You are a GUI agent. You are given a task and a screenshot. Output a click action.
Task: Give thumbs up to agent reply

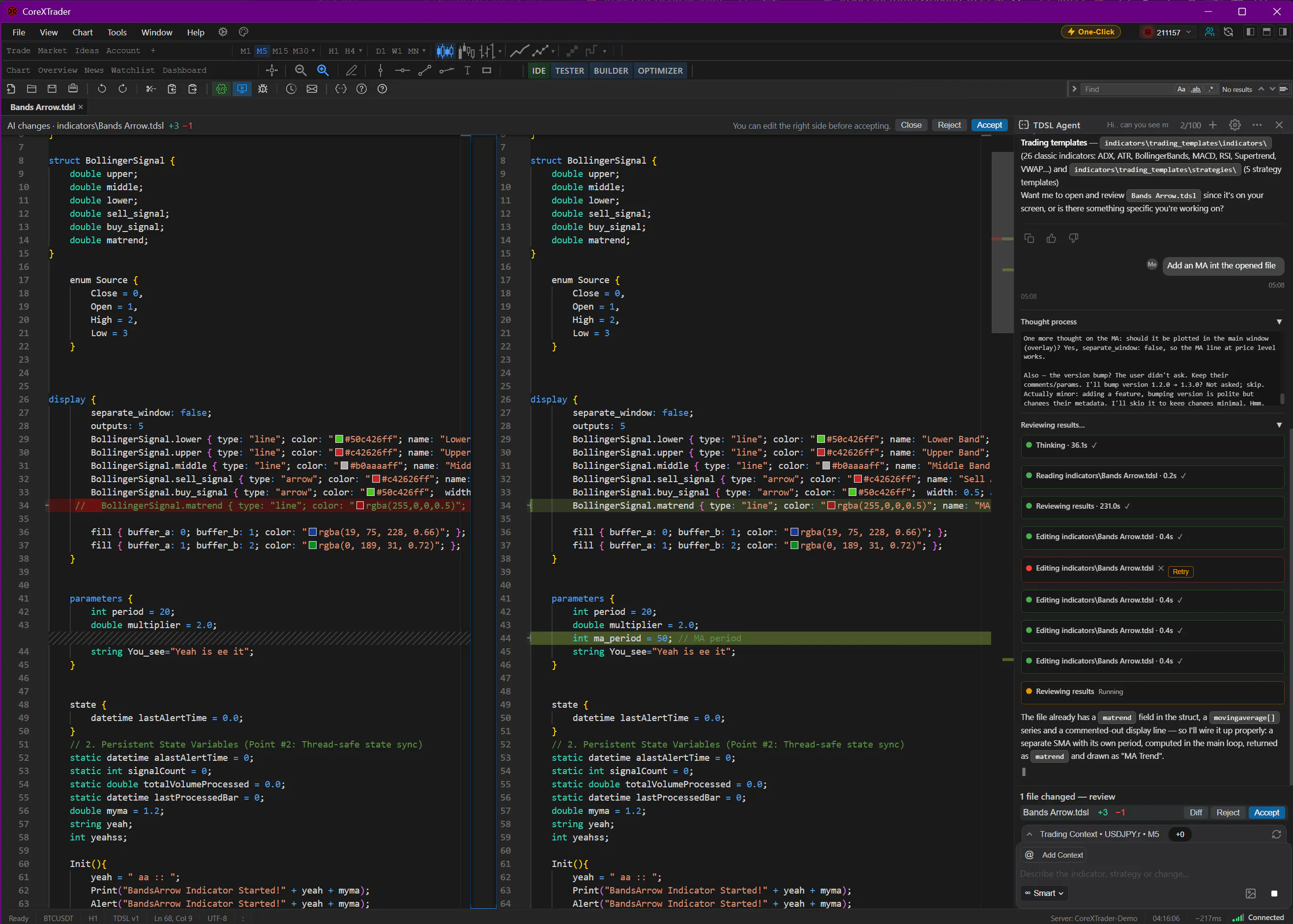1051,238
